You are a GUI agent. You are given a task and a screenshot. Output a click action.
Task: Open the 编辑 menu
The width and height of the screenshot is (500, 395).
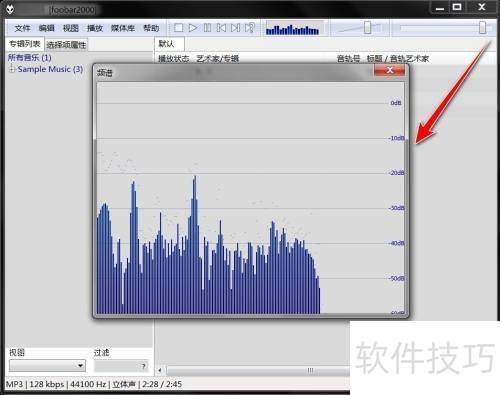tap(46, 28)
